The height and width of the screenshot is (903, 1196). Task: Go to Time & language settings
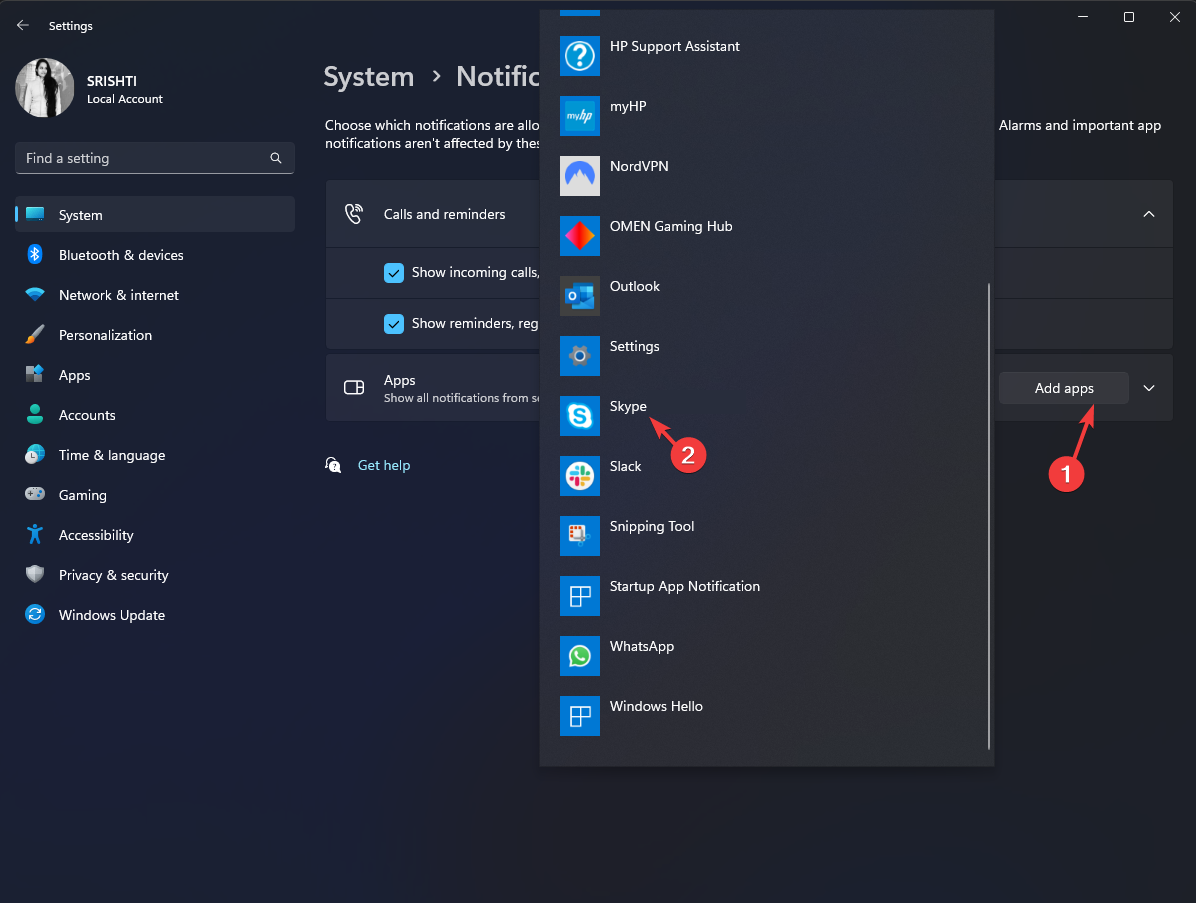[x=155, y=455]
